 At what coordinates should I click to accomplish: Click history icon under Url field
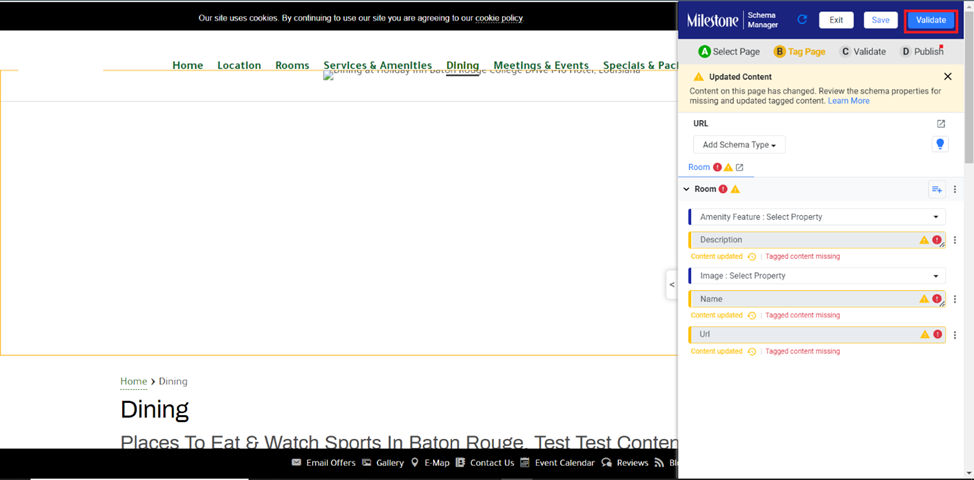pyautogui.click(x=752, y=351)
